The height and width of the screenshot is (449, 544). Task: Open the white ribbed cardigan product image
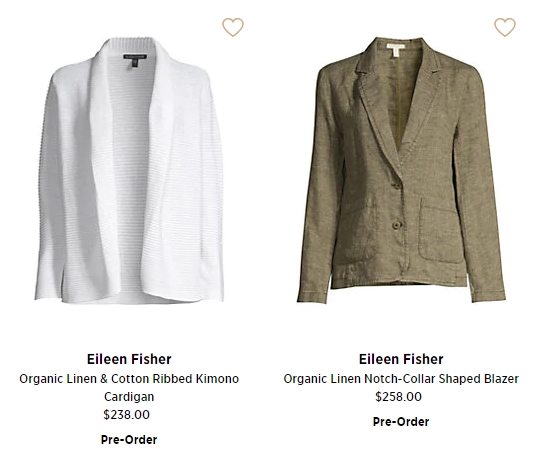point(129,170)
